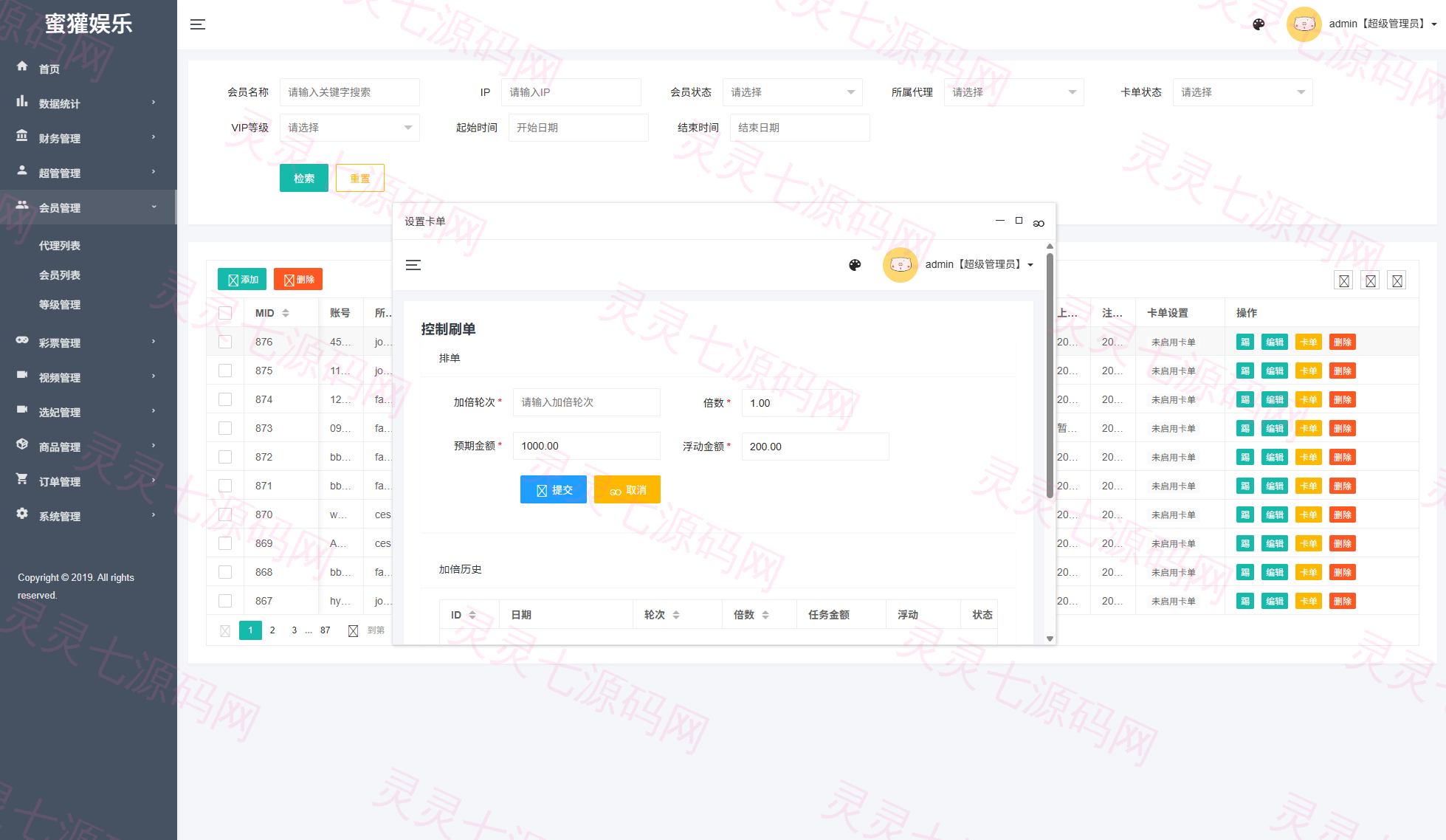This screenshot has height=840, width=1446.
Task: Click 订单管理 cart icon in sidebar
Action: click(22, 479)
